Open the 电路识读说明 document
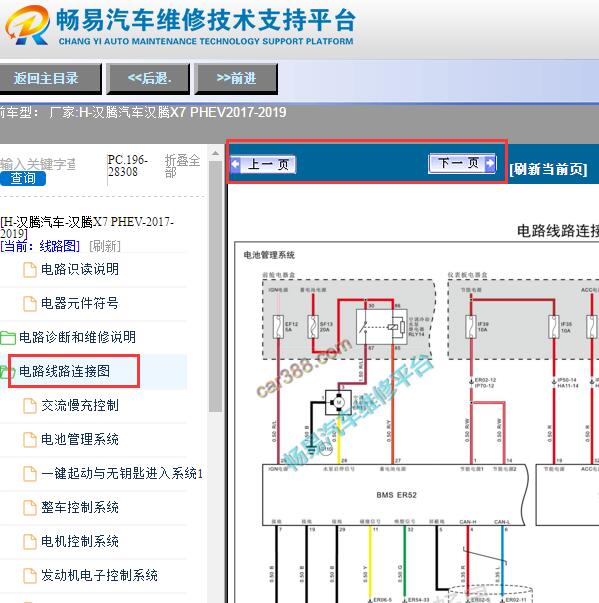Screen dimensions: 599x603 point(80,269)
